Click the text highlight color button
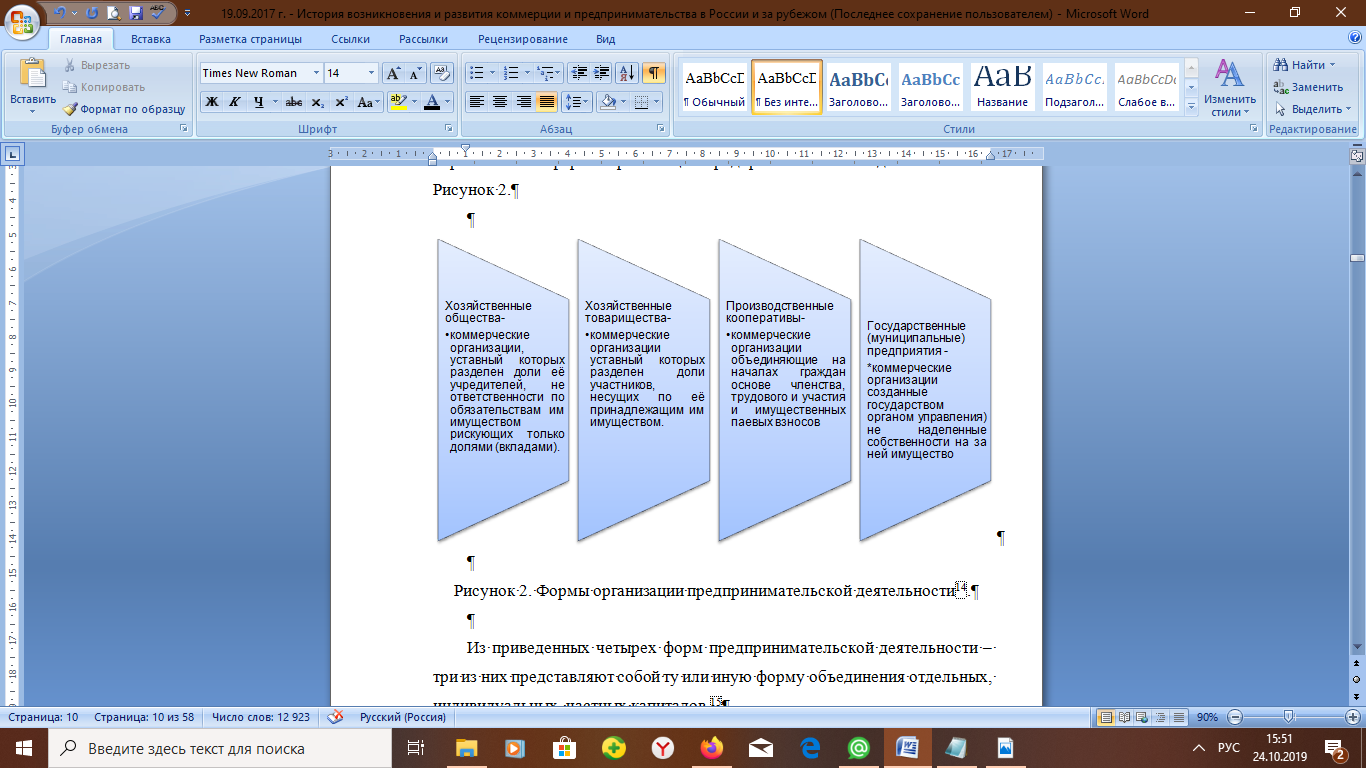 click(398, 102)
